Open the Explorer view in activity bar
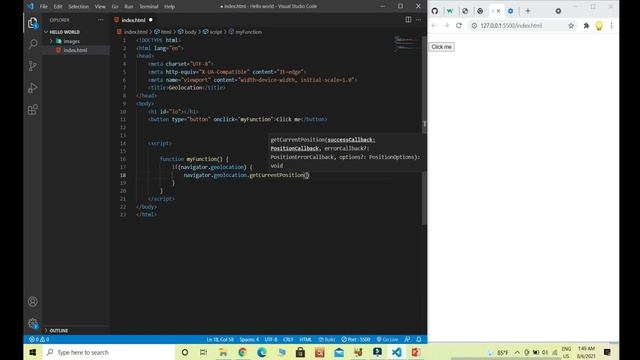 point(33,23)
